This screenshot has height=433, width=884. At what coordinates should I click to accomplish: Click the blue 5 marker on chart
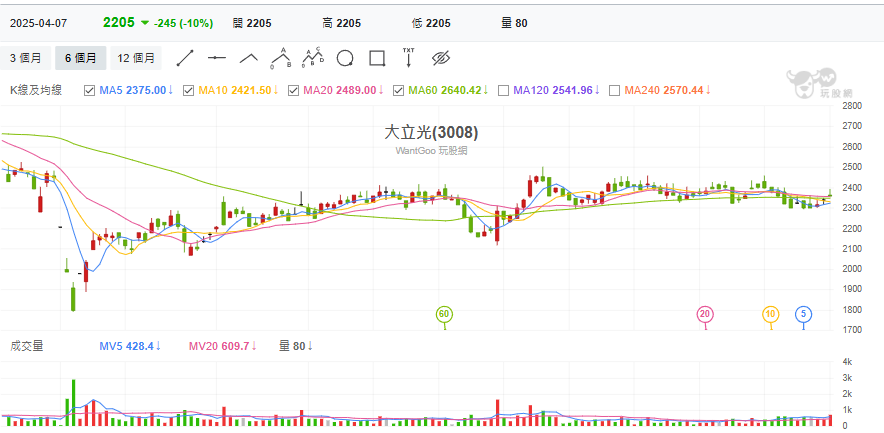point(803,315)
